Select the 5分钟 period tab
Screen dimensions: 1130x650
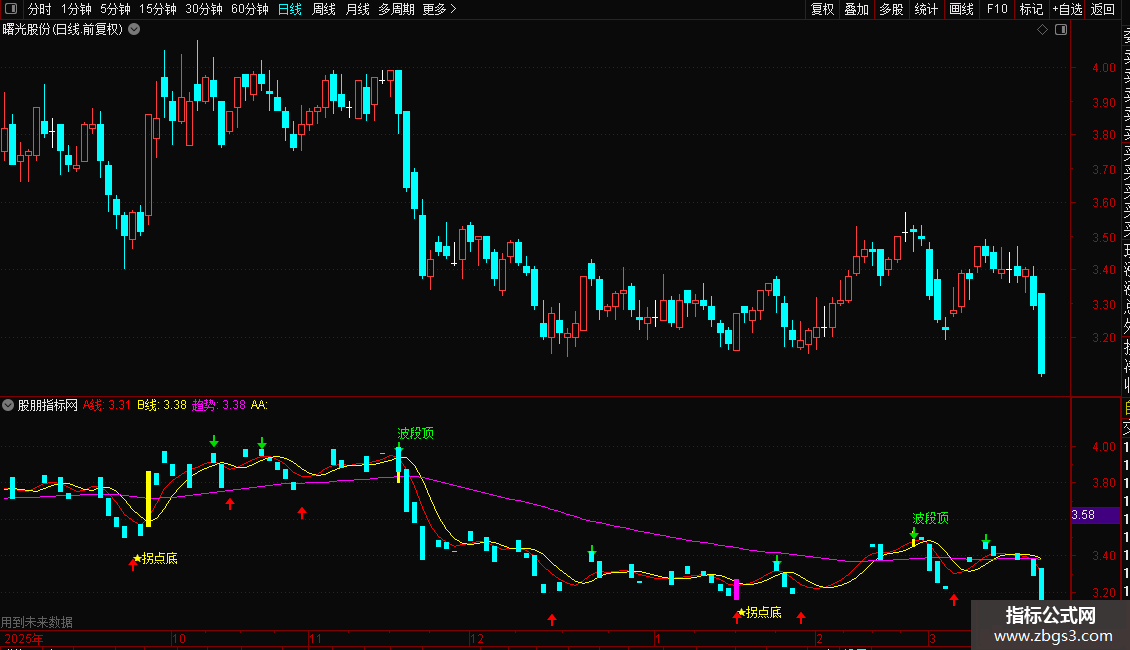coord(115,9)
